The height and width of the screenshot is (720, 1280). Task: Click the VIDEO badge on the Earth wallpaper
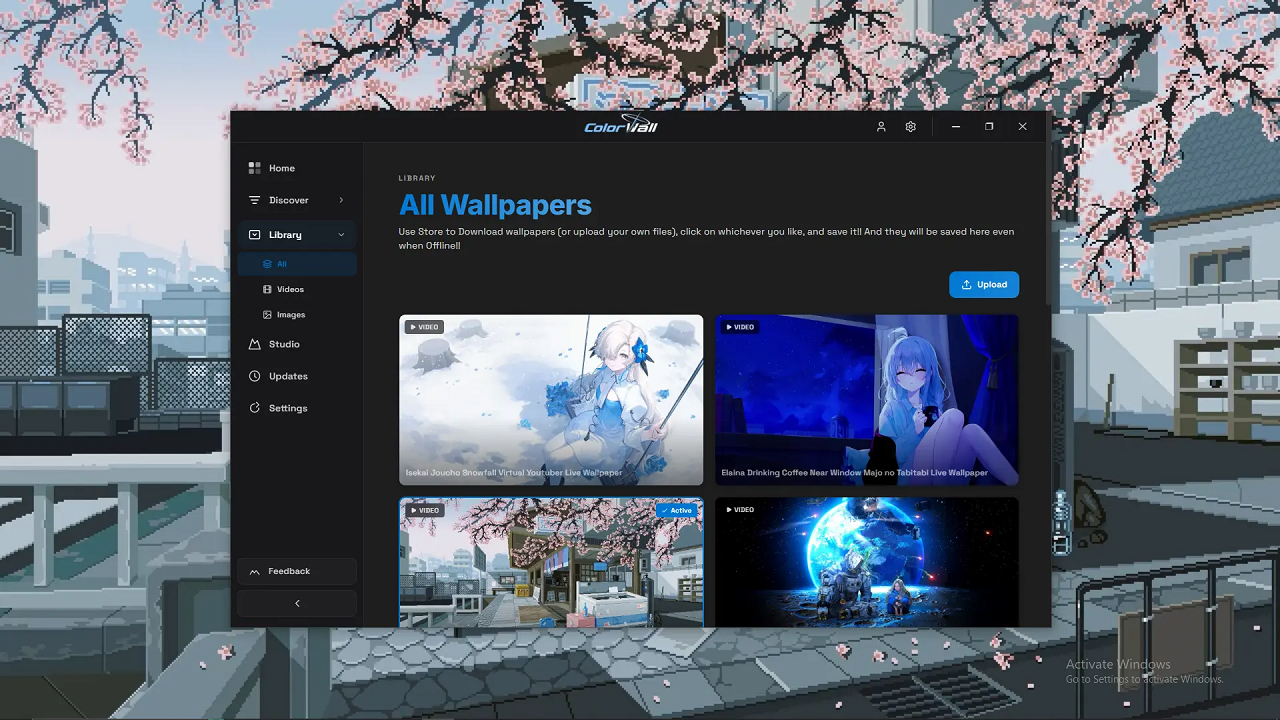740,510
